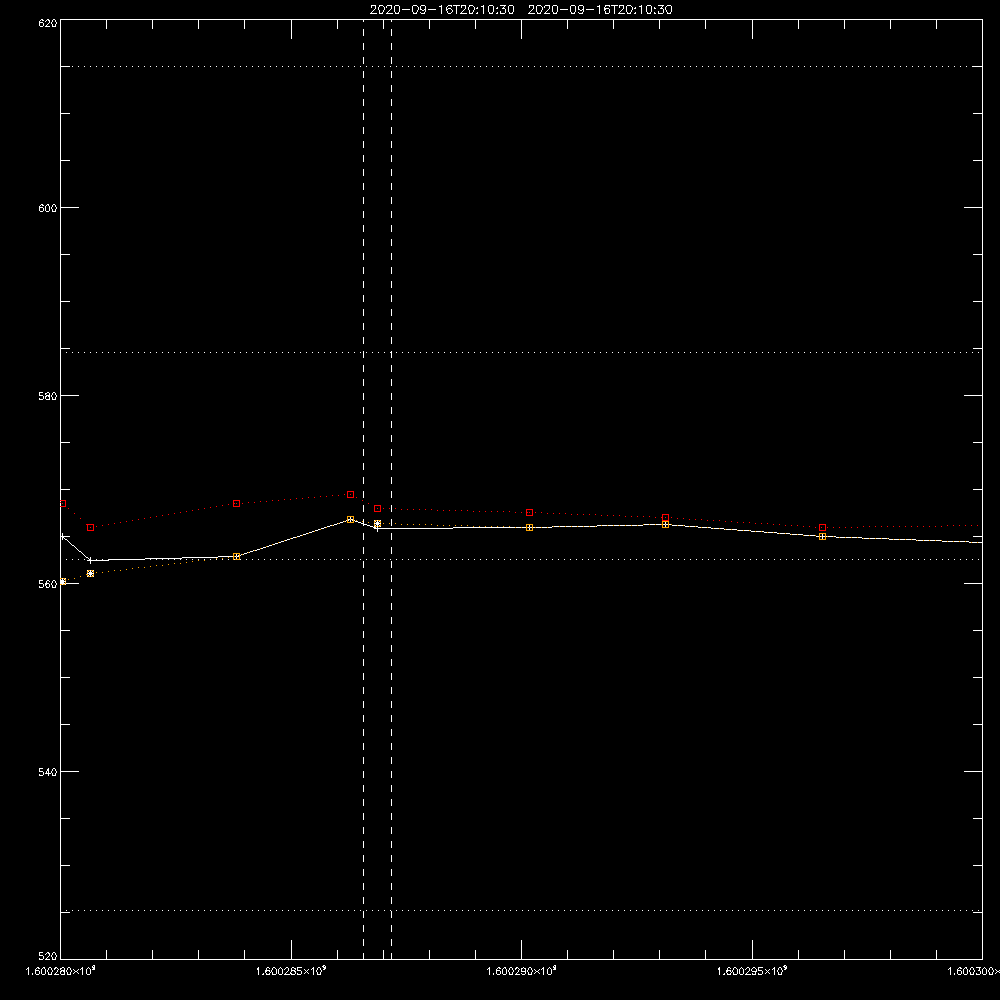Select orange marker above the 1.600290×10⁹ tick
The height and width of the screenshot is (1000, 1000).
click(x=529, y=527)
